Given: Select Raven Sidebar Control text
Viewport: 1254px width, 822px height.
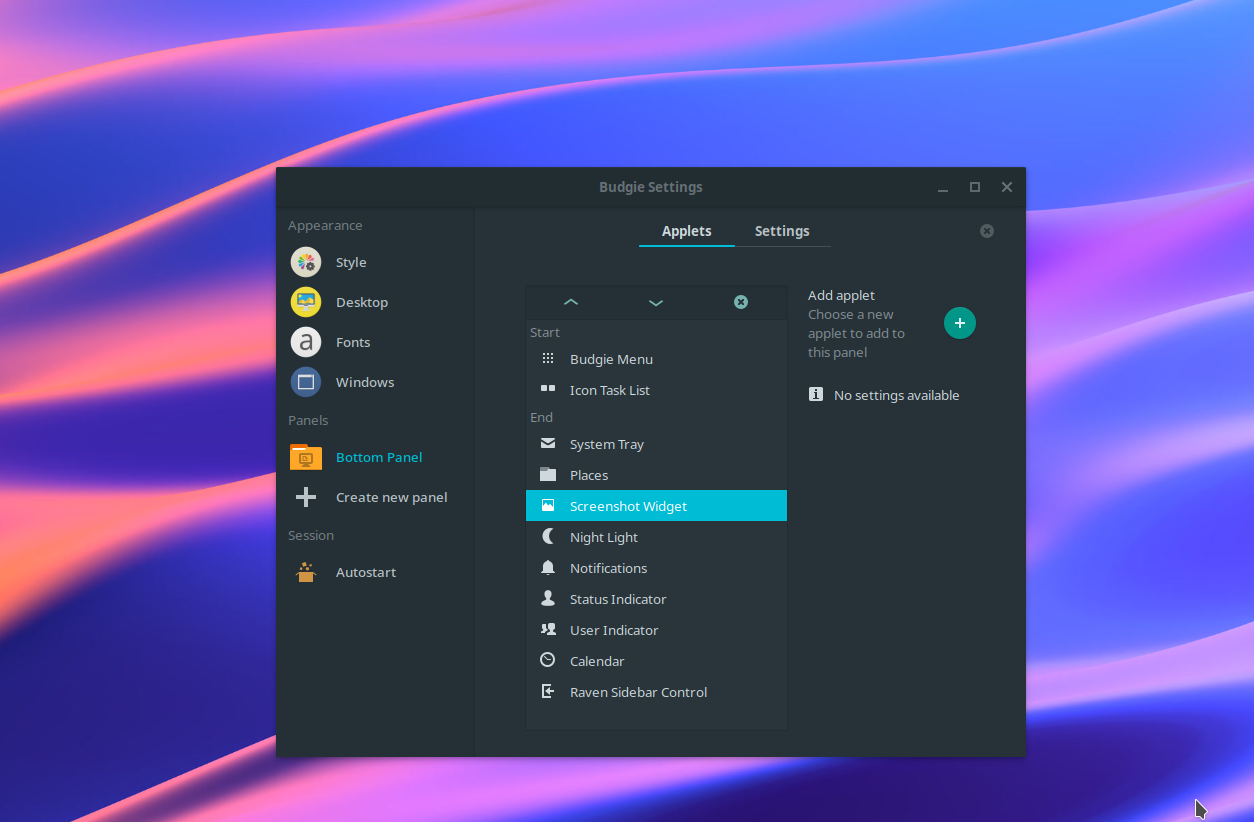Looking at the screenshot, I should click(x=639, y=693).
